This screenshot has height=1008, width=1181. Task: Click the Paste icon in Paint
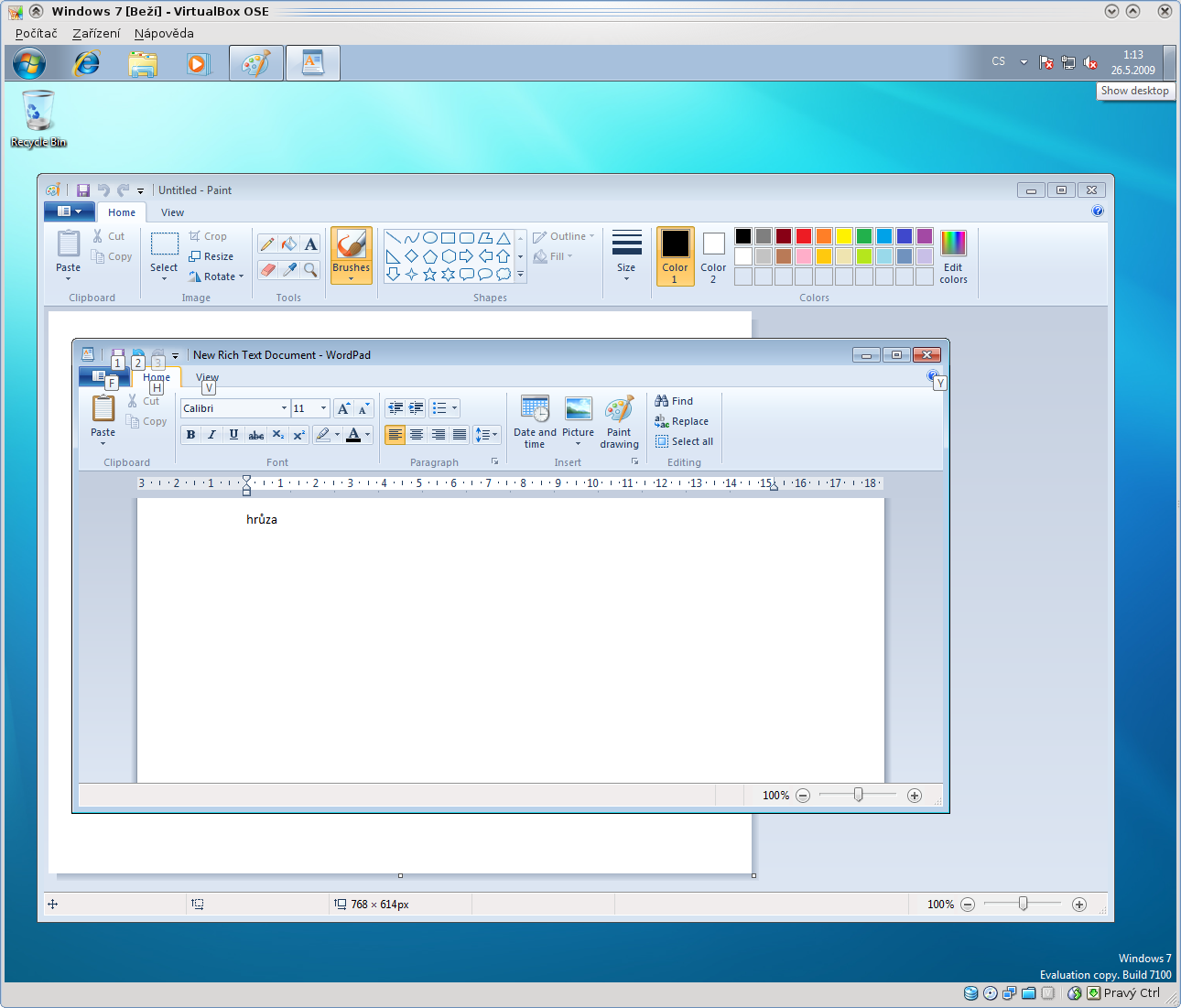(x=69, y=244)
